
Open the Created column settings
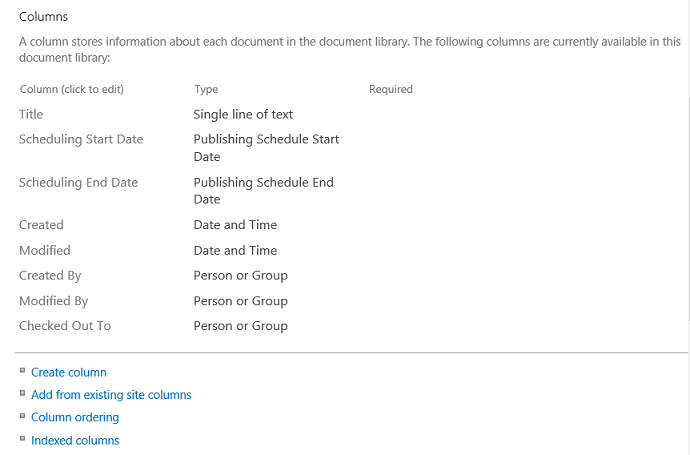41,225
